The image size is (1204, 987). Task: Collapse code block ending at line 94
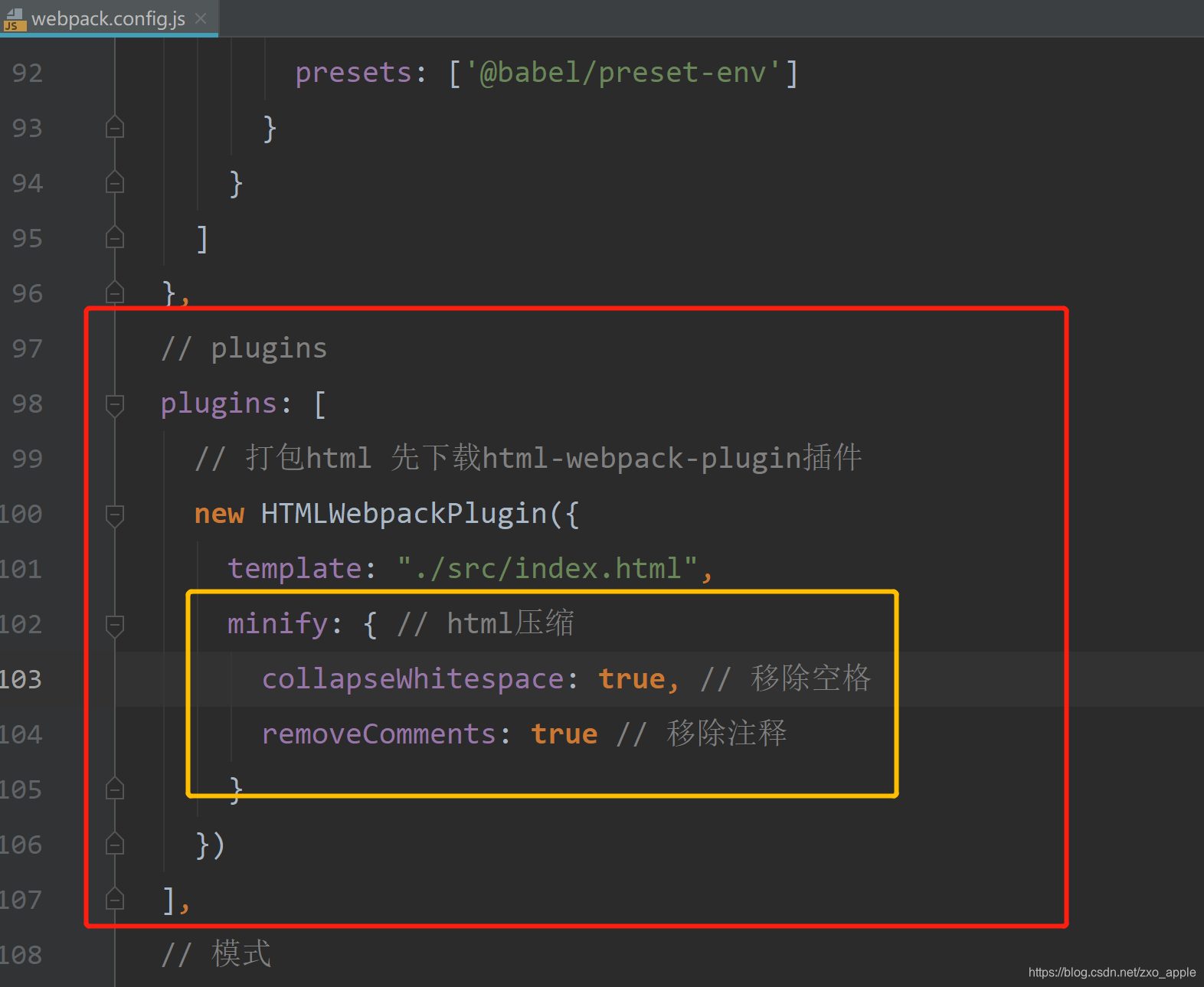coord(115,182)
